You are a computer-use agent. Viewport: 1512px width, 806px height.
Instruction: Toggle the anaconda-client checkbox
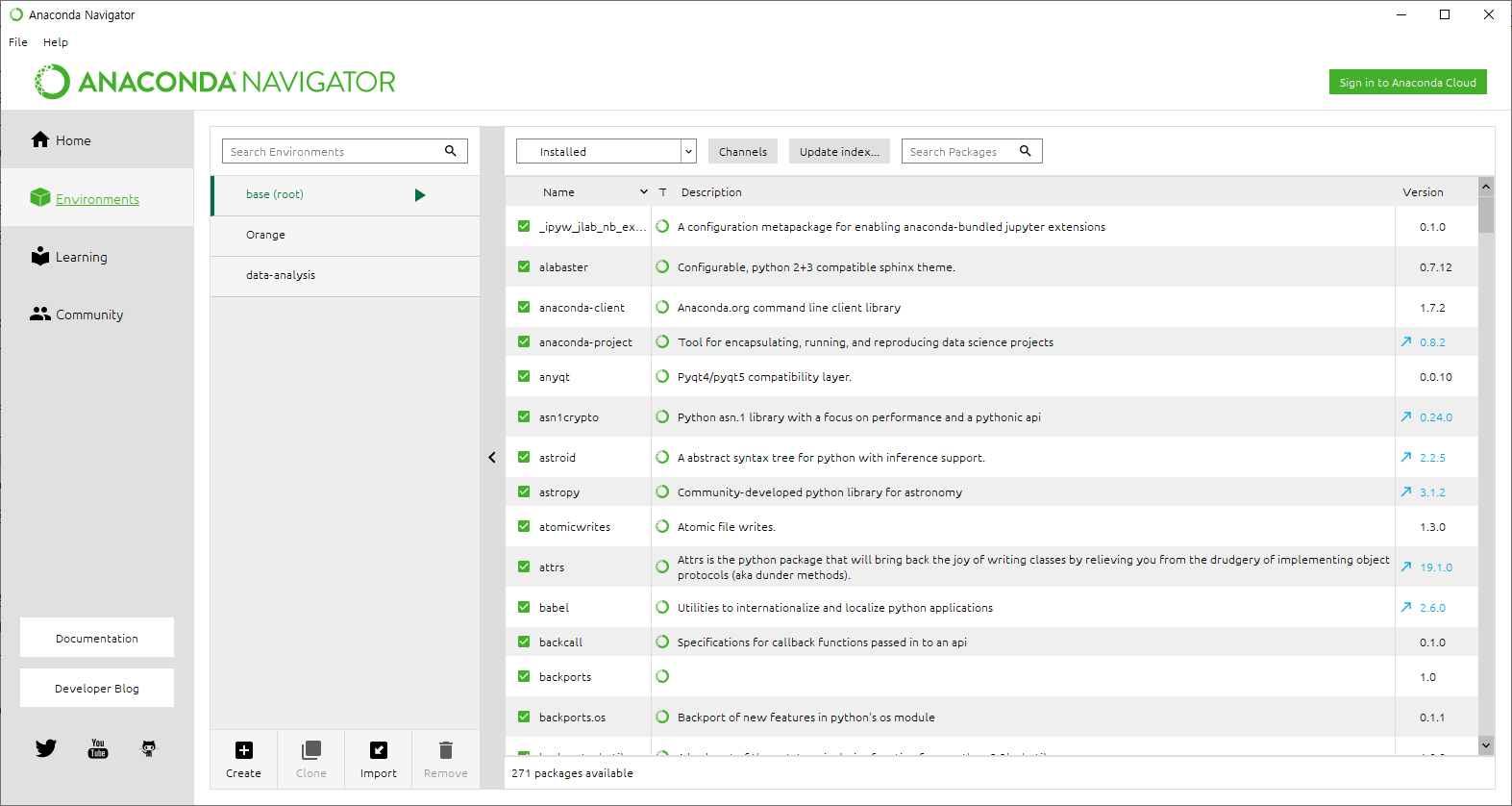pos(524,307)
